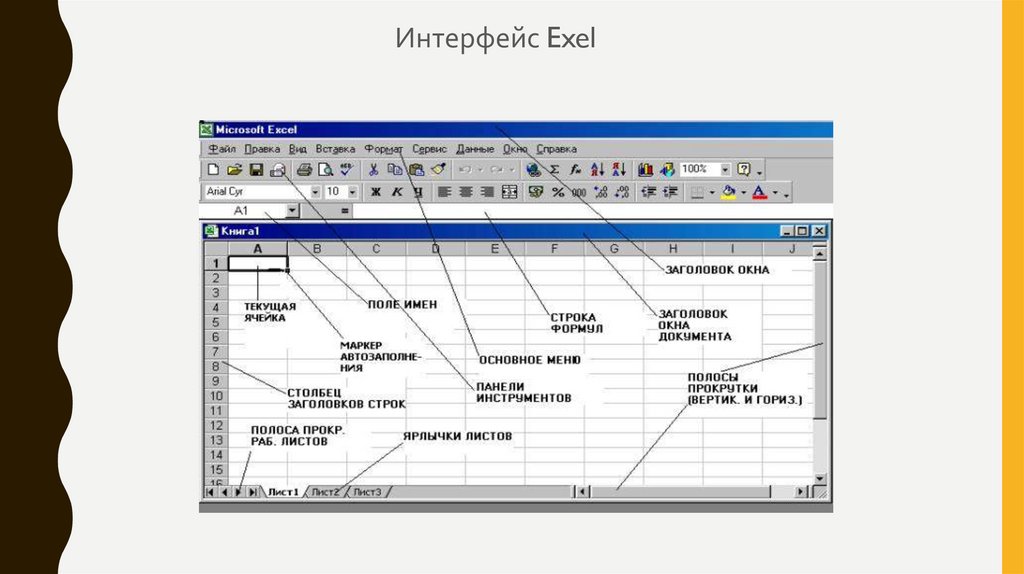Viewport: 1024px width, 574px height.
Task: Click the formula bar input field
Action: tap(592, 210)
